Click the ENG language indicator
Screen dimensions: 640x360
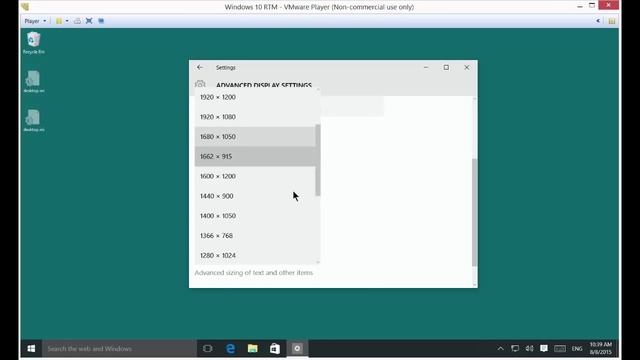click(x=577, y=349)
